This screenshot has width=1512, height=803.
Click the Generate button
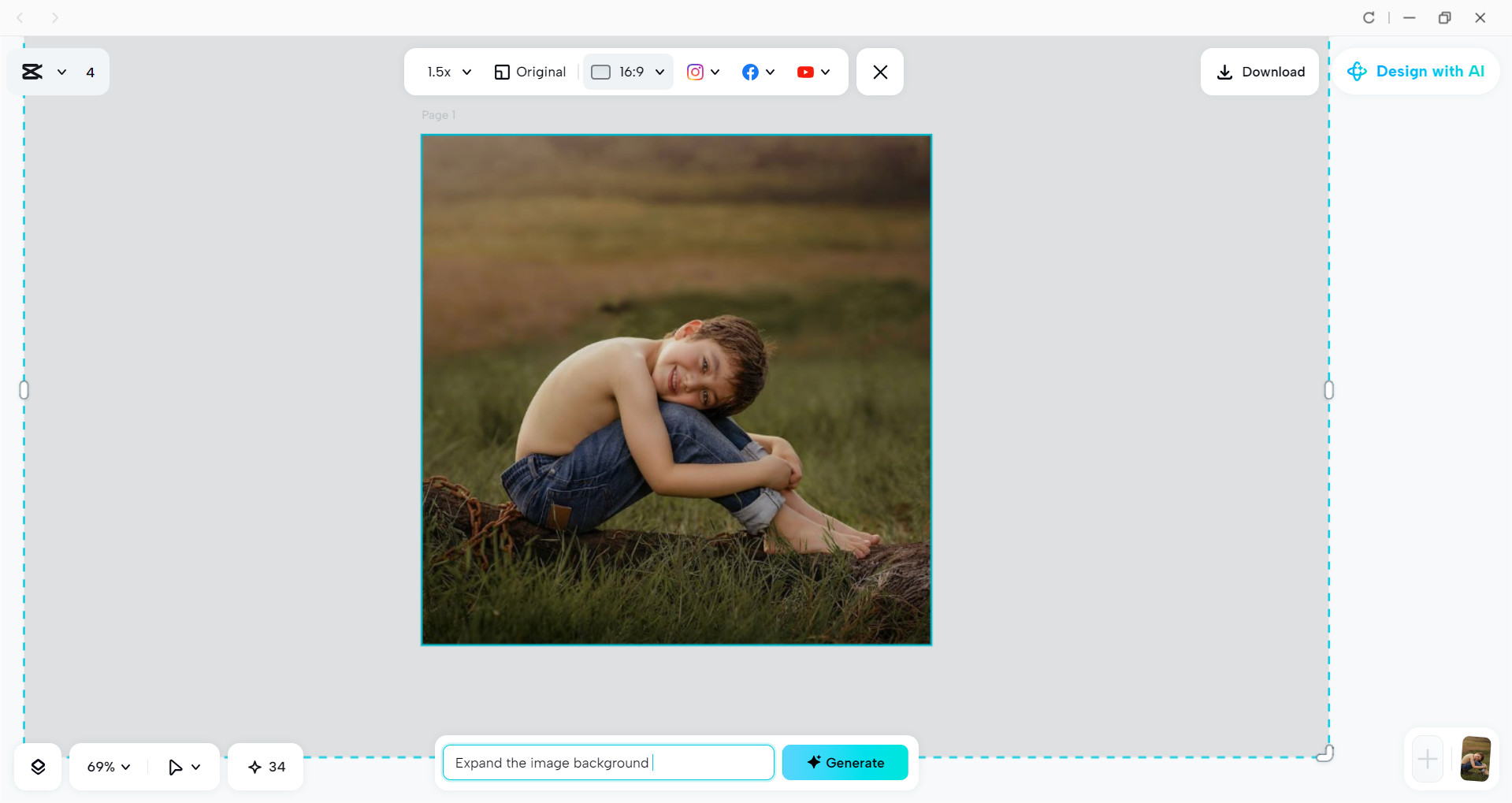[x=845, y=762]
